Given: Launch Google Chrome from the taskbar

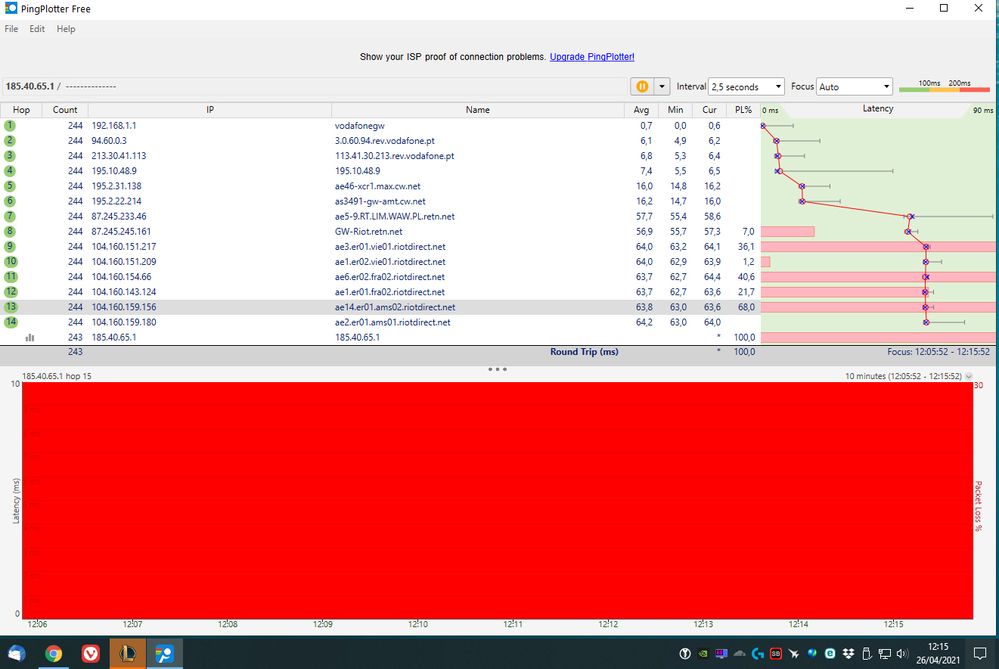Looking at the screenshot, I should click(x=53, y=654).
